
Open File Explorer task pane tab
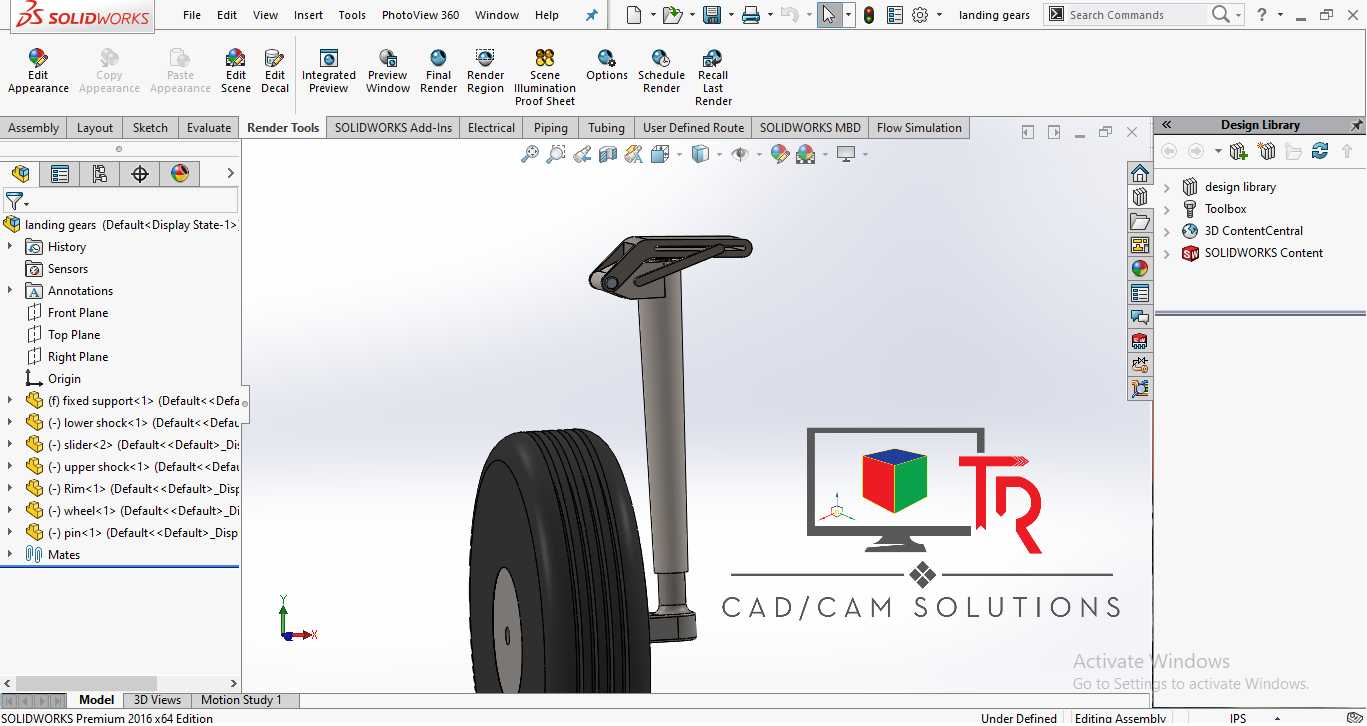tap(1140, 221)
